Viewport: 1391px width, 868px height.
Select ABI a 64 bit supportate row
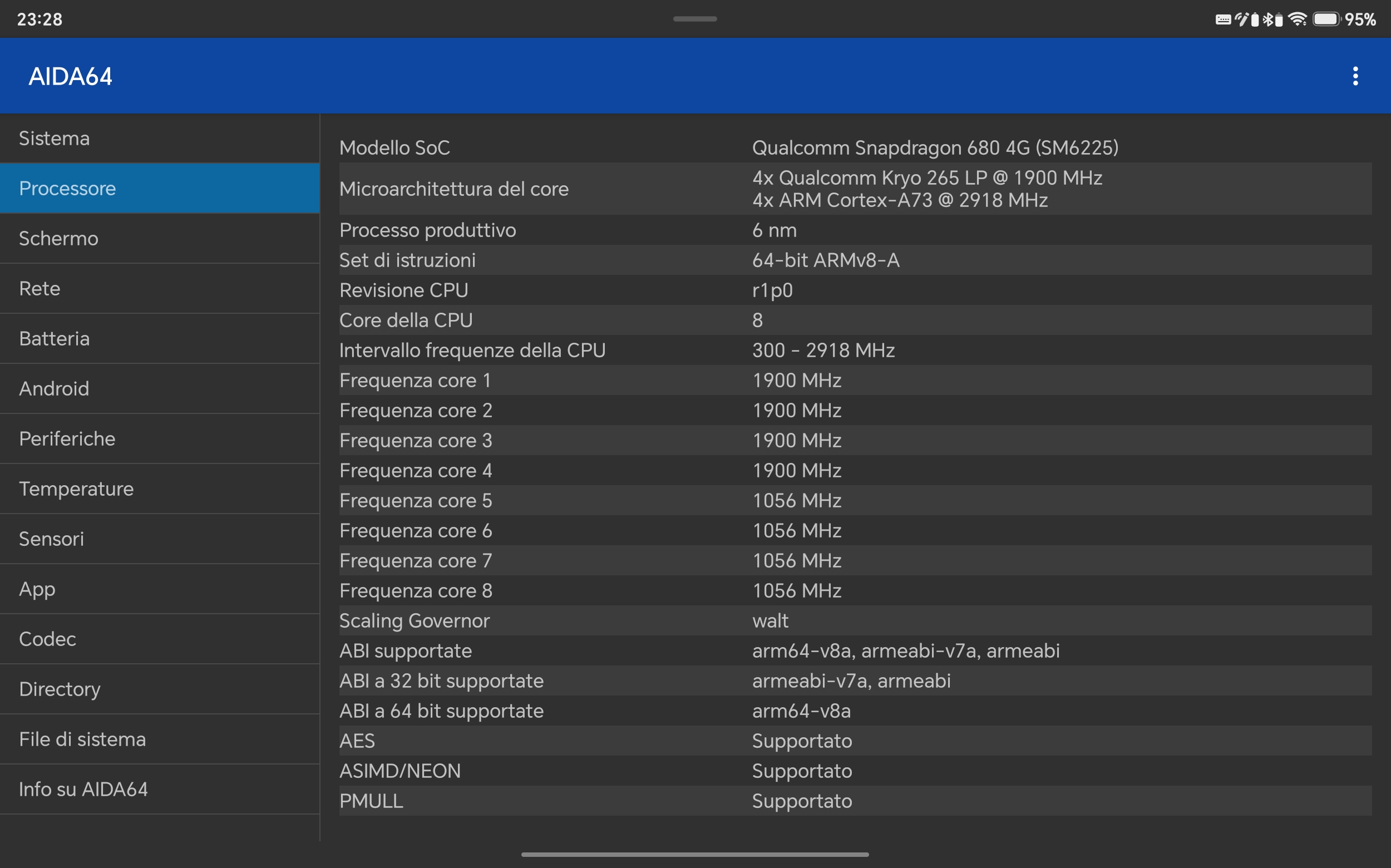[855, 711]
